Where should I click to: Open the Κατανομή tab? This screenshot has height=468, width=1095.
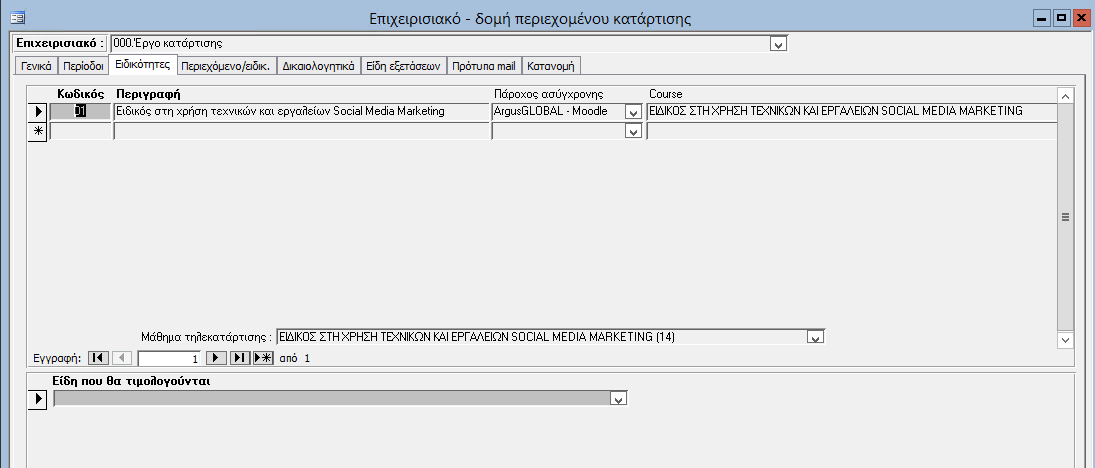point(551,67)
